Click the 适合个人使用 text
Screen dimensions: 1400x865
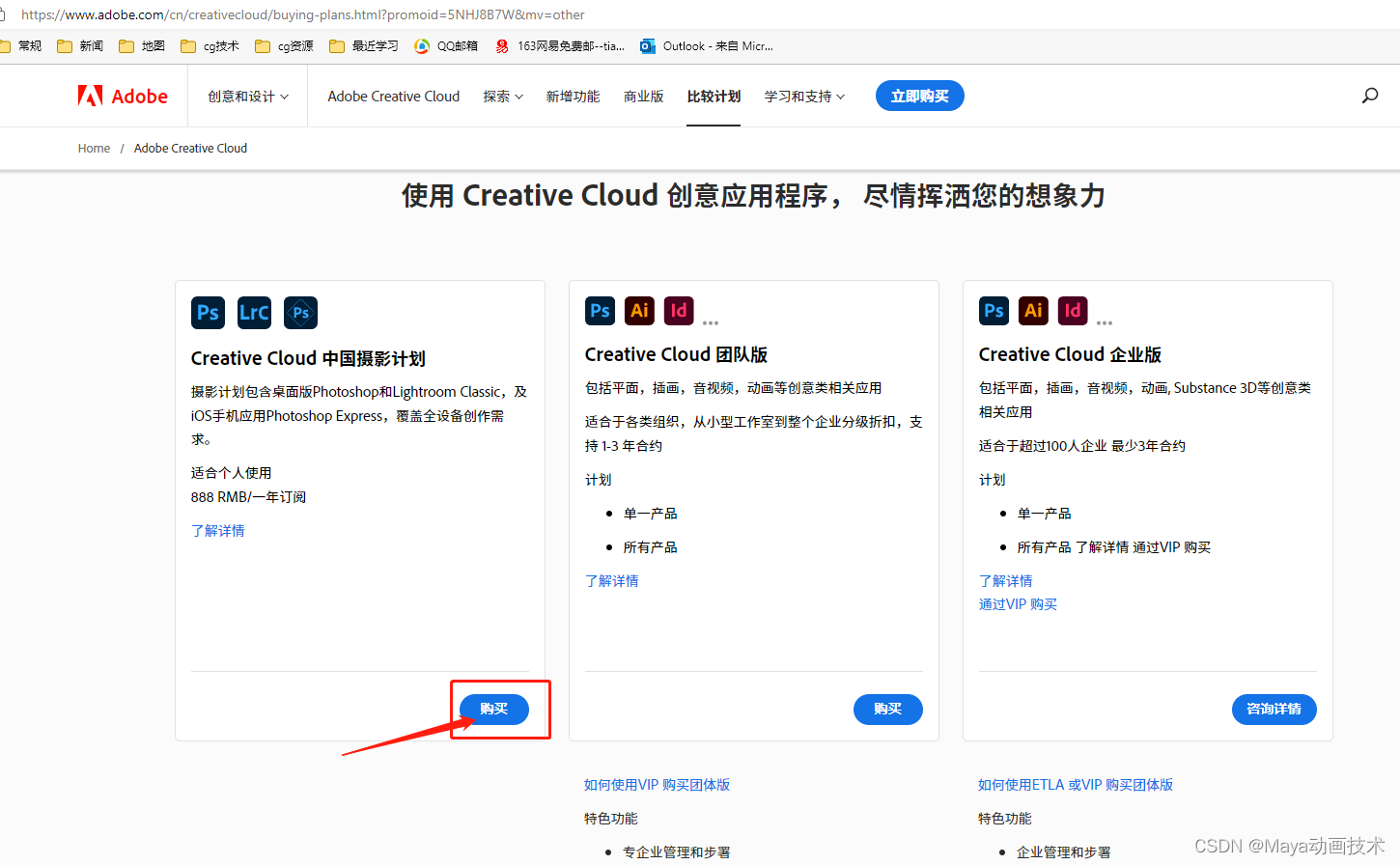pyautogui.click(x=232, y=473)
